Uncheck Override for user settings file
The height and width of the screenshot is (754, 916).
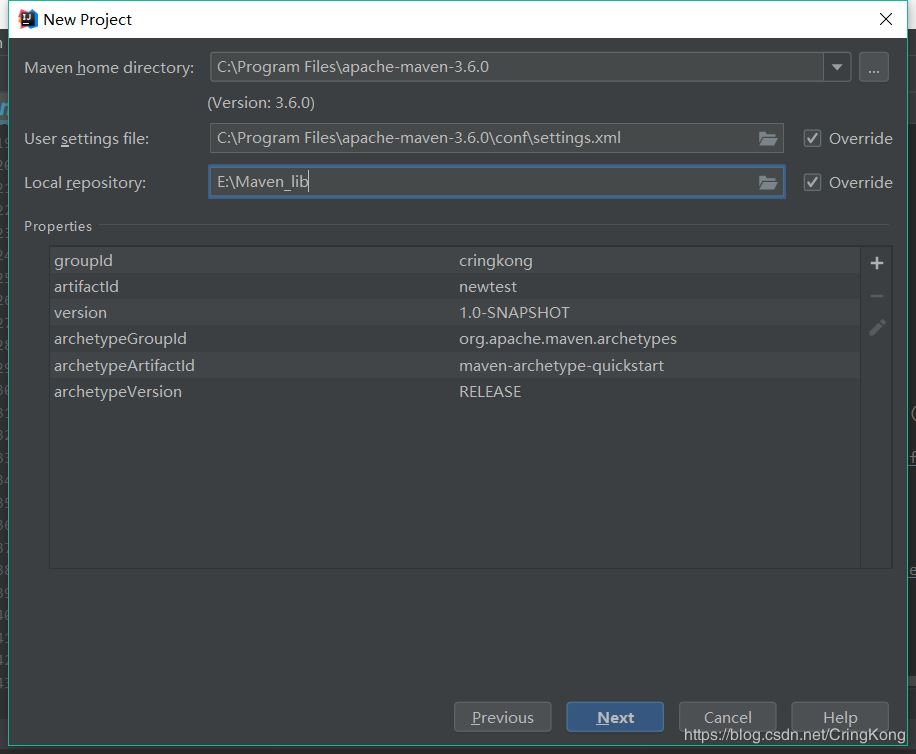(813, 139)
